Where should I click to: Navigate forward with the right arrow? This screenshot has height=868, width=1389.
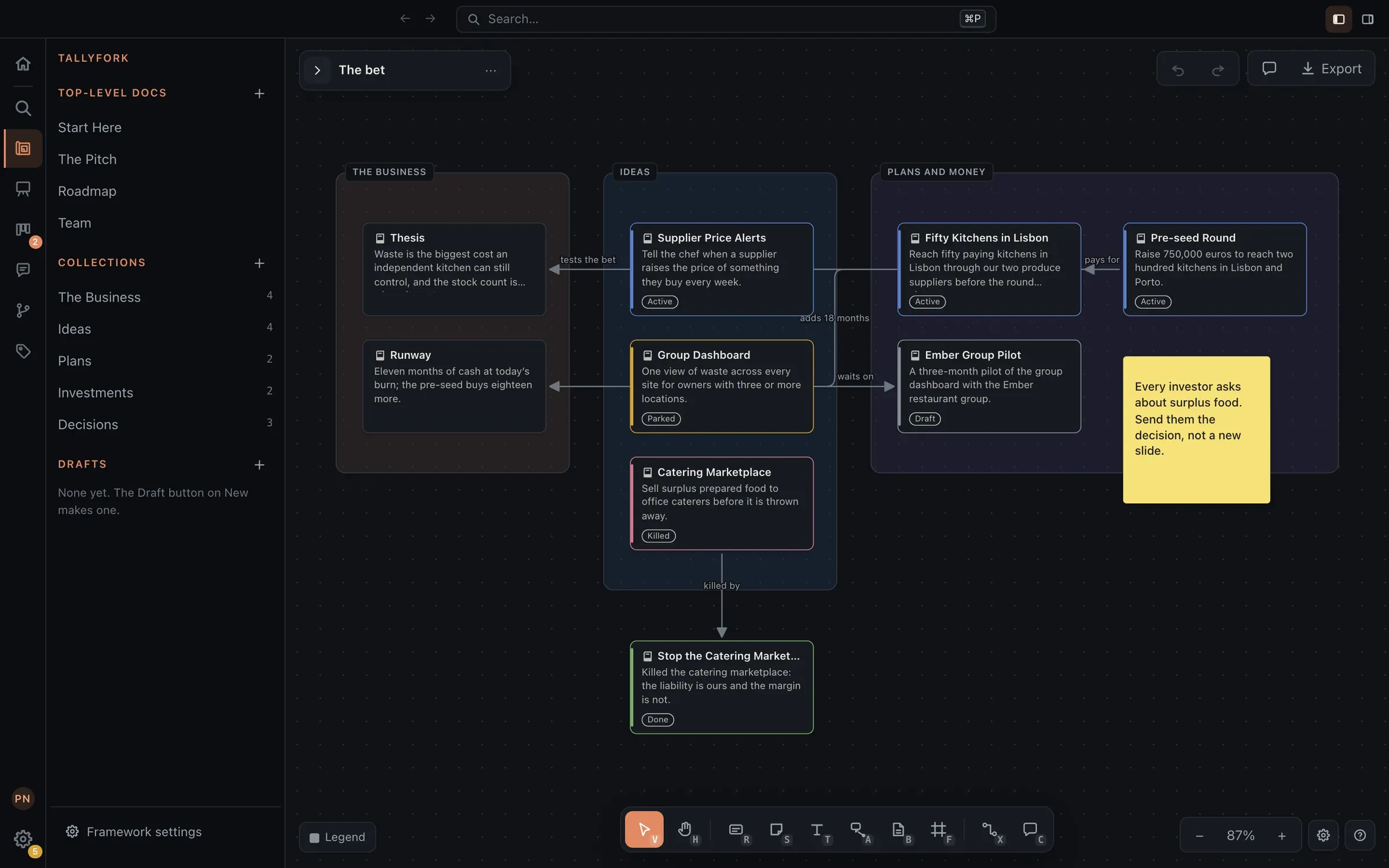coord(430,19)
